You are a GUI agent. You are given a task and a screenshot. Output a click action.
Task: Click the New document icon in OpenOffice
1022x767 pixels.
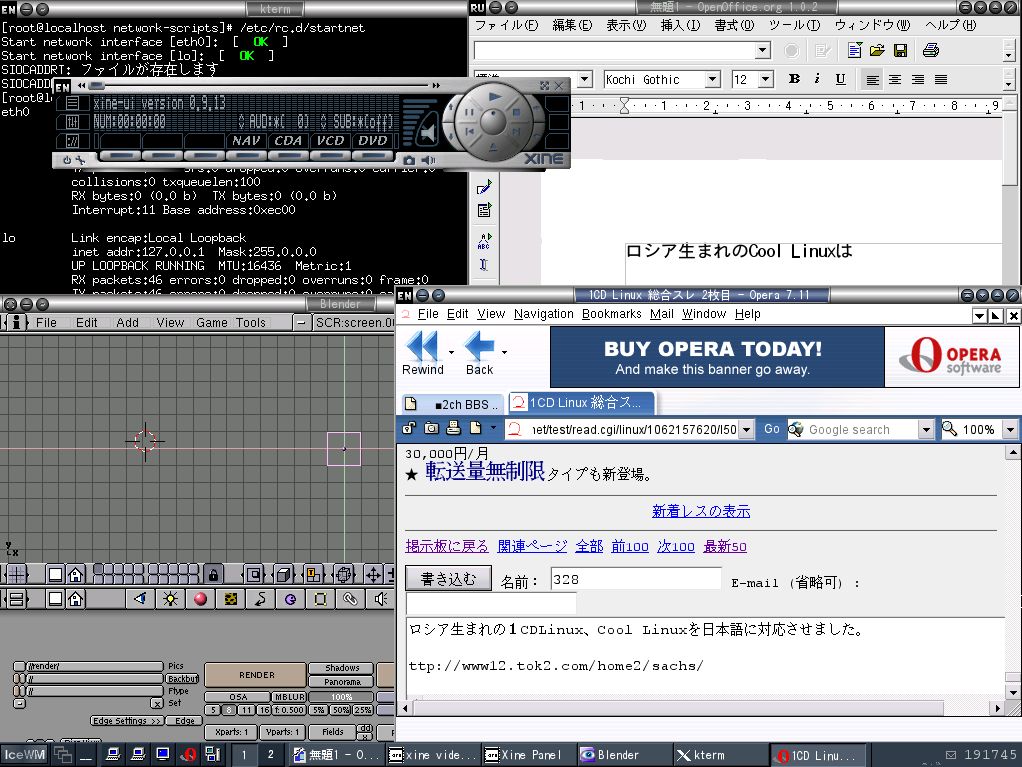pyautogui.click(x=854, y=50)
